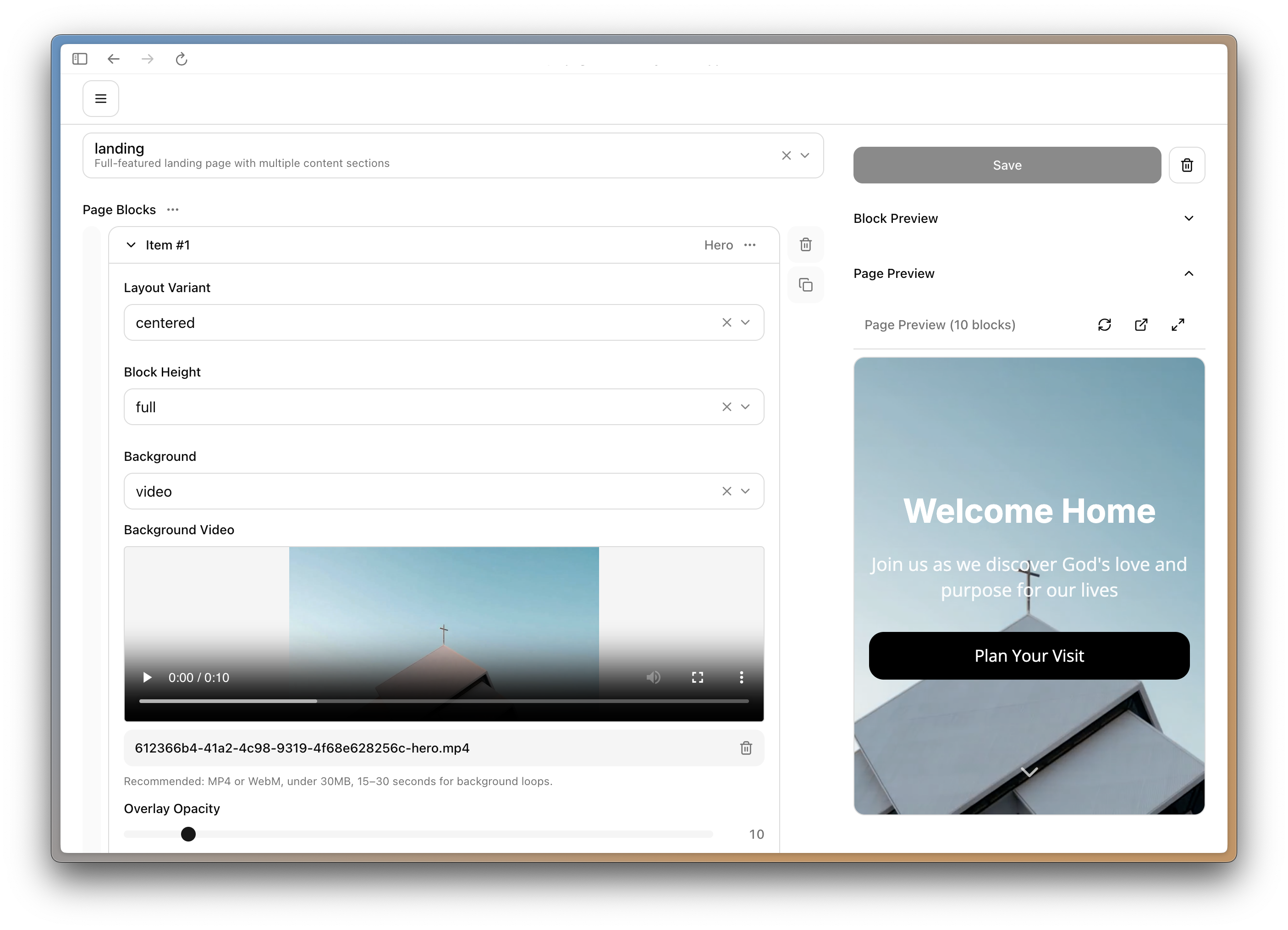
Task: Duplicate the Item #1 block
Action: coord(805,285)
